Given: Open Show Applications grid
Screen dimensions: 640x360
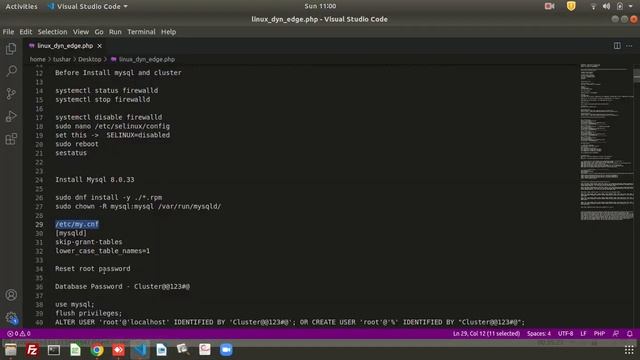Looking at the screenshot, I should click(629, 350).
